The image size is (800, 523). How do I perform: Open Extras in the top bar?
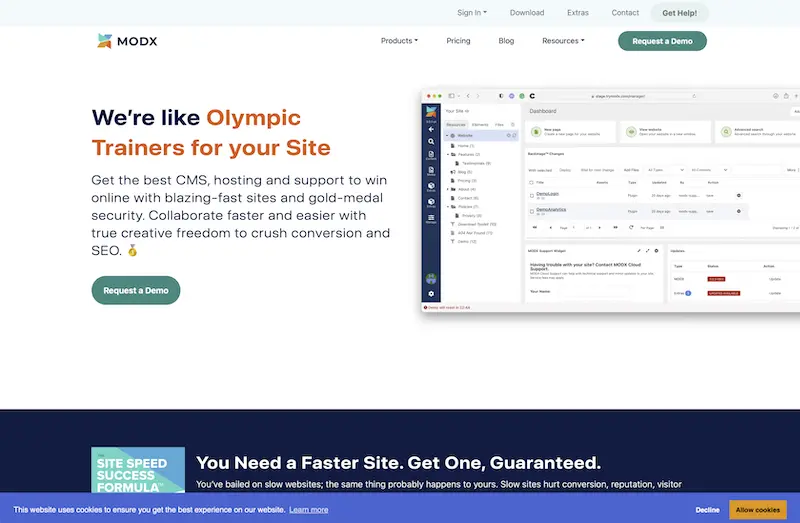tap(578, 13)
